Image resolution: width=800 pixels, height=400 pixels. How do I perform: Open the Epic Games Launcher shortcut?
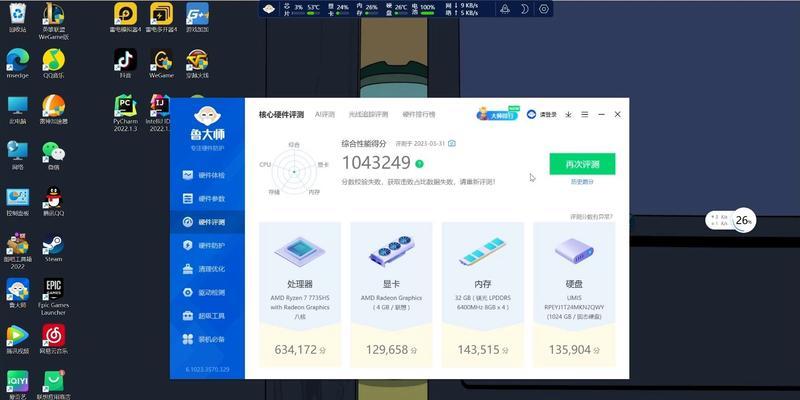(x=54, y=297)
